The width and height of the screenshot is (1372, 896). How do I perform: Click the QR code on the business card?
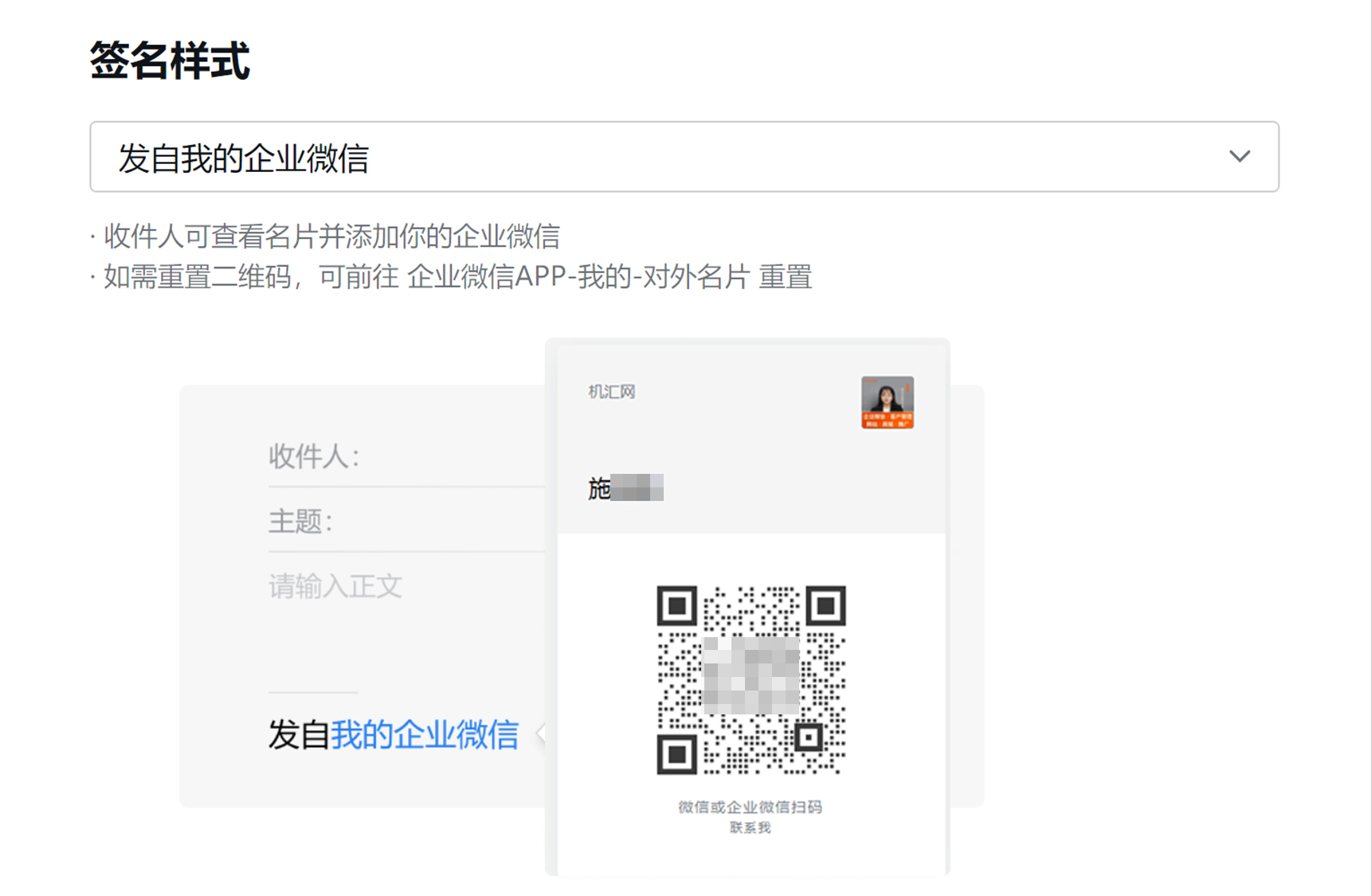click(x=751, y=680)
